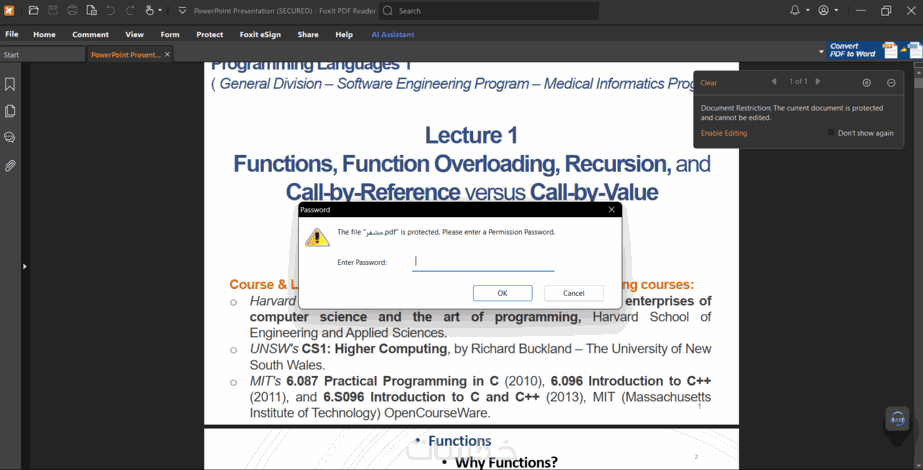This screenshot has width=923, height=470.
Task: Click the notifications bell icon
Action: click(x=795, y=11)
